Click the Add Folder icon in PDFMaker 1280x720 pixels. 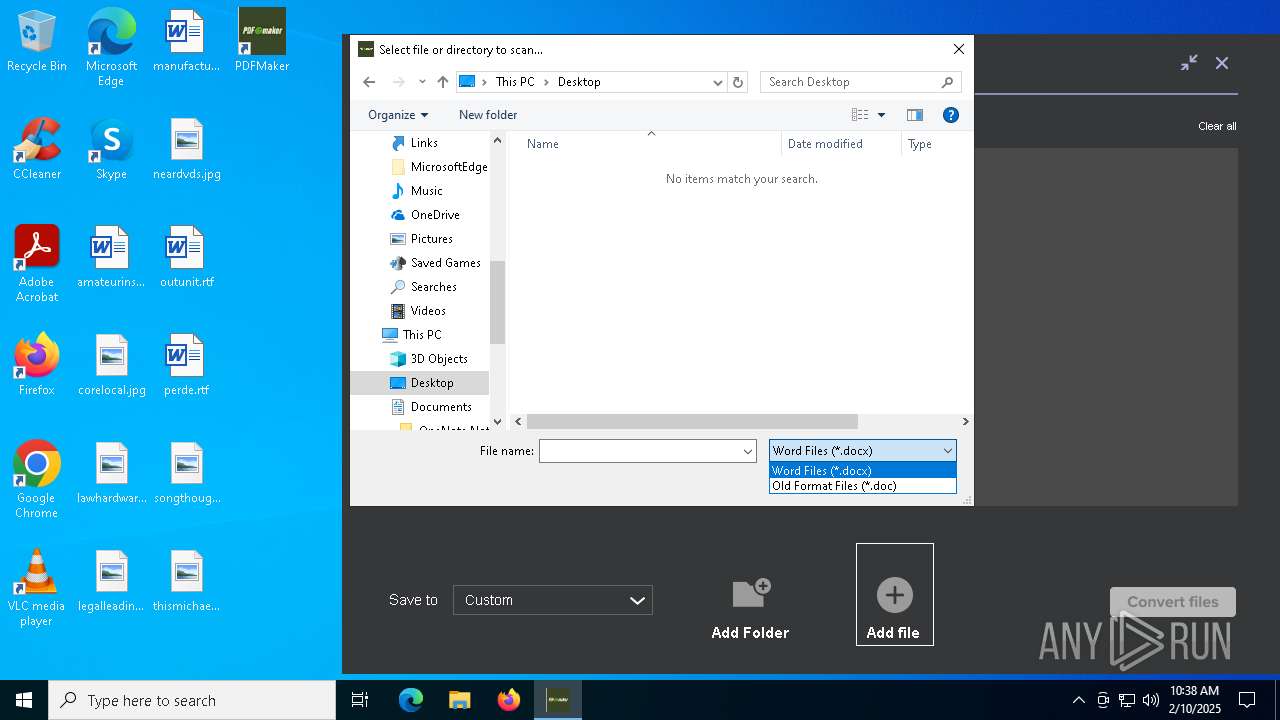[x=750, y=593]
